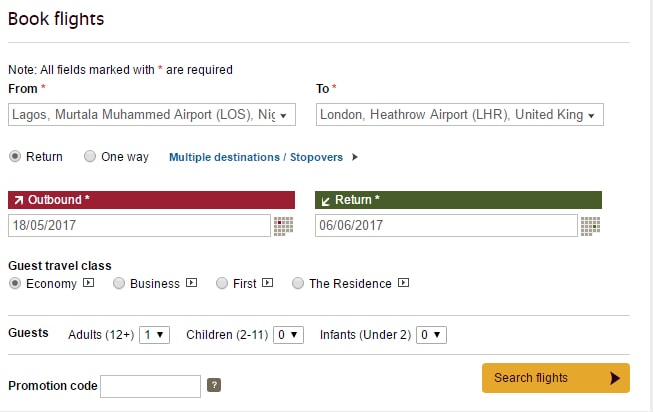Open the Outbound date calendar icon
Screen dimensions: 653x412
click(x=283, y=226)
